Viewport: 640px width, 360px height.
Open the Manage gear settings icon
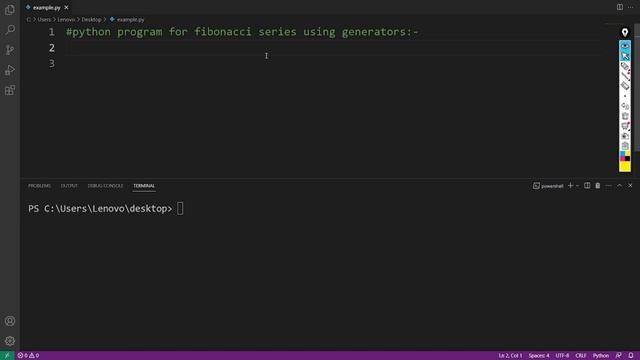click(x=10, y=341)
